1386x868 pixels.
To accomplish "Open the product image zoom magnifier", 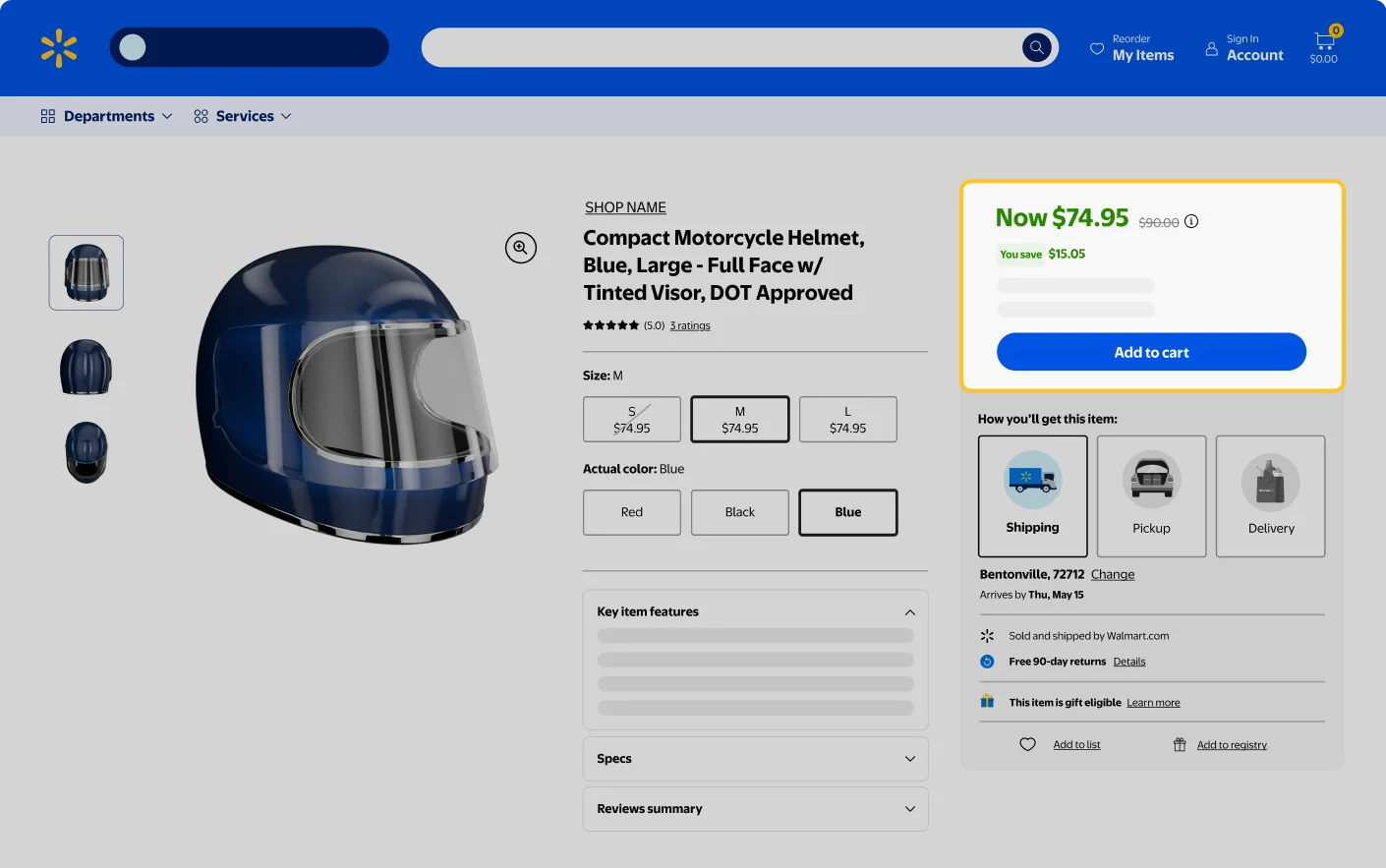I will (521, 248).
